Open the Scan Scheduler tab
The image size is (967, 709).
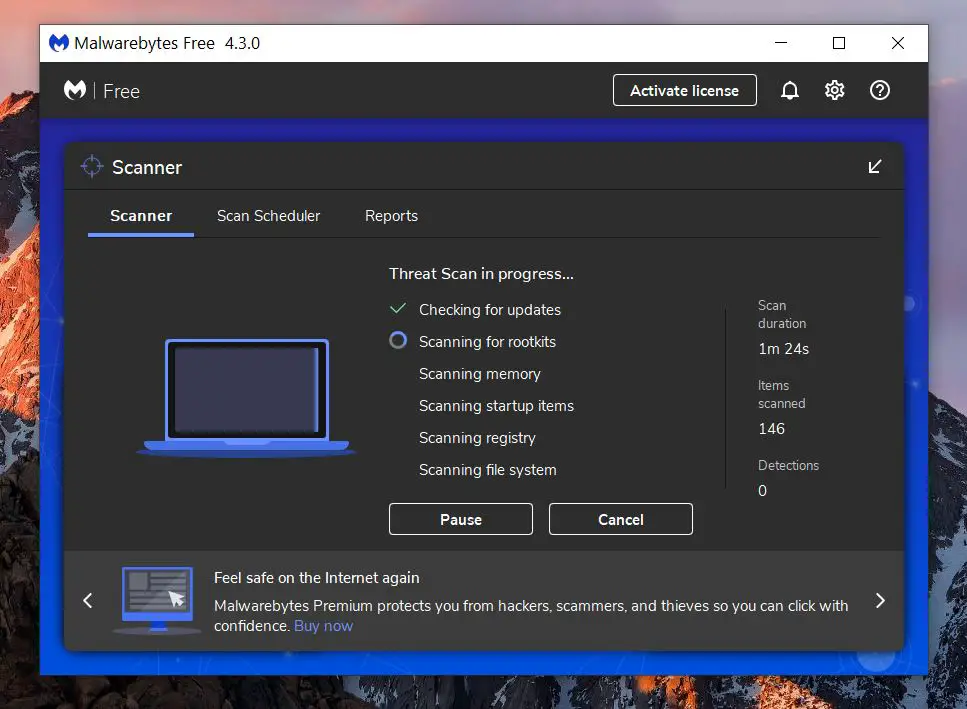coord(268,216)
